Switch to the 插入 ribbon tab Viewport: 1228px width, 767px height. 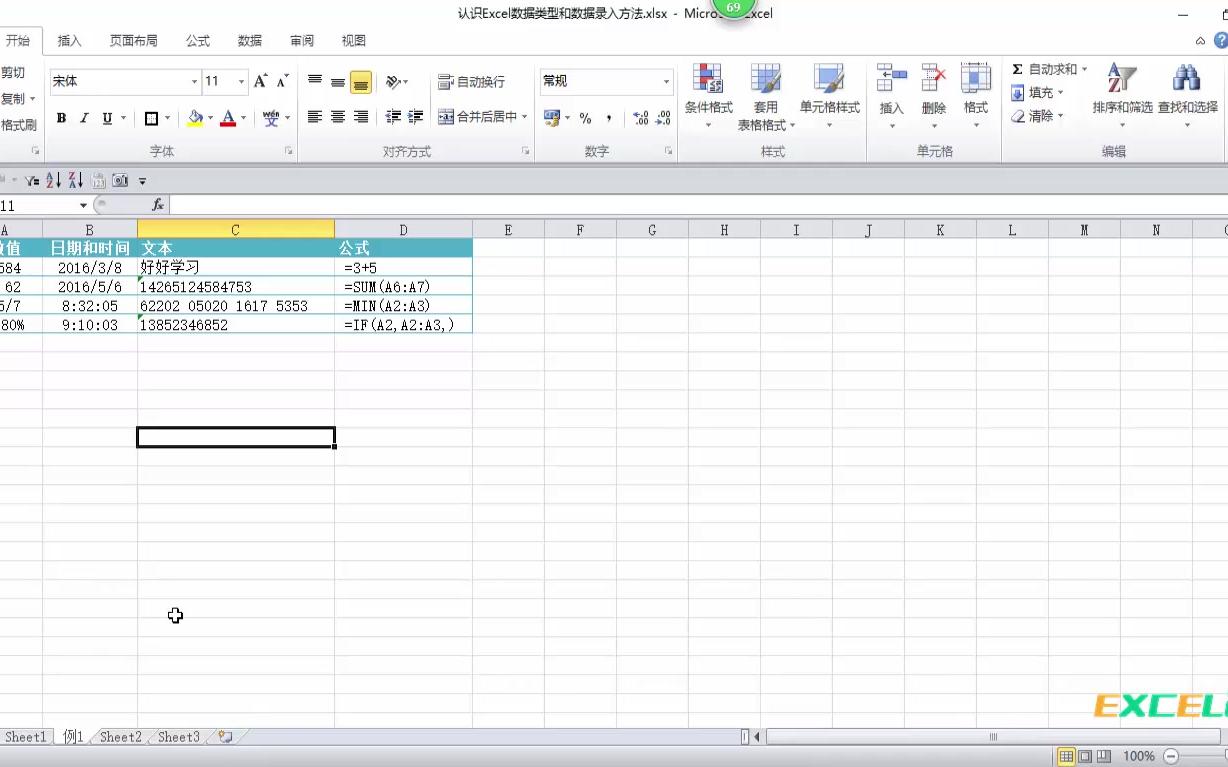(x=68, y=40)
